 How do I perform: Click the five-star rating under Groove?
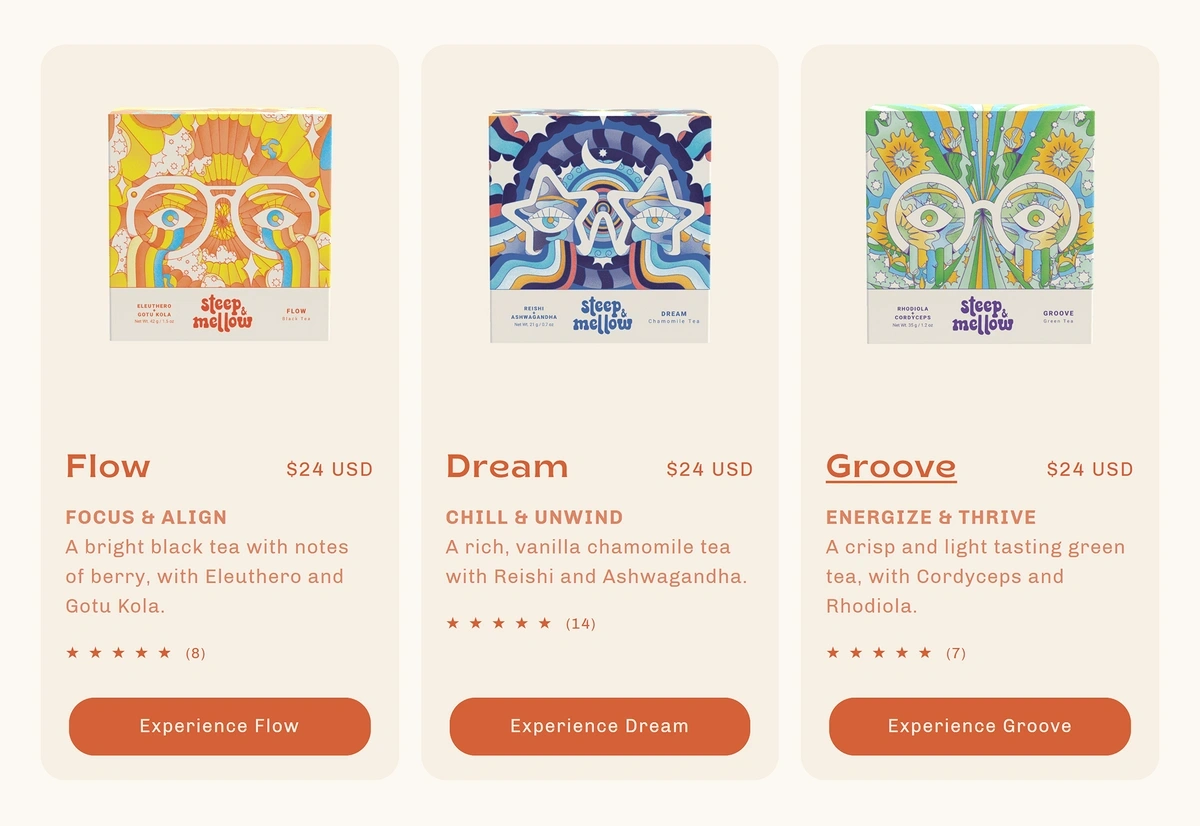pos(878,653)
